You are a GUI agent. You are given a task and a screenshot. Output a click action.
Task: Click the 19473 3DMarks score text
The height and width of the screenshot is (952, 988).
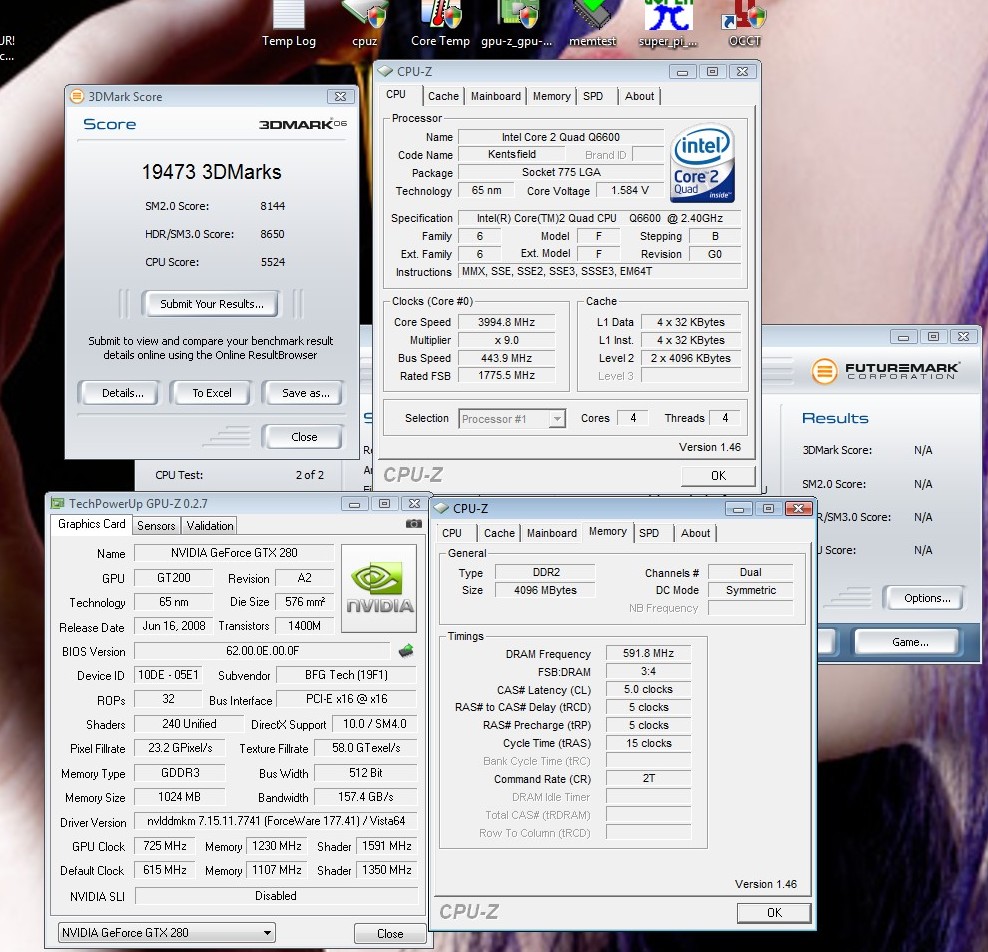[x=212, y=172]
